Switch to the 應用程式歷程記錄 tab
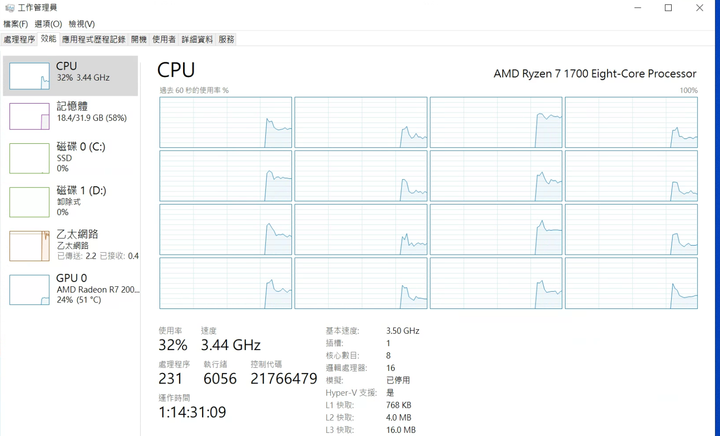 click(x=94, y=39)
